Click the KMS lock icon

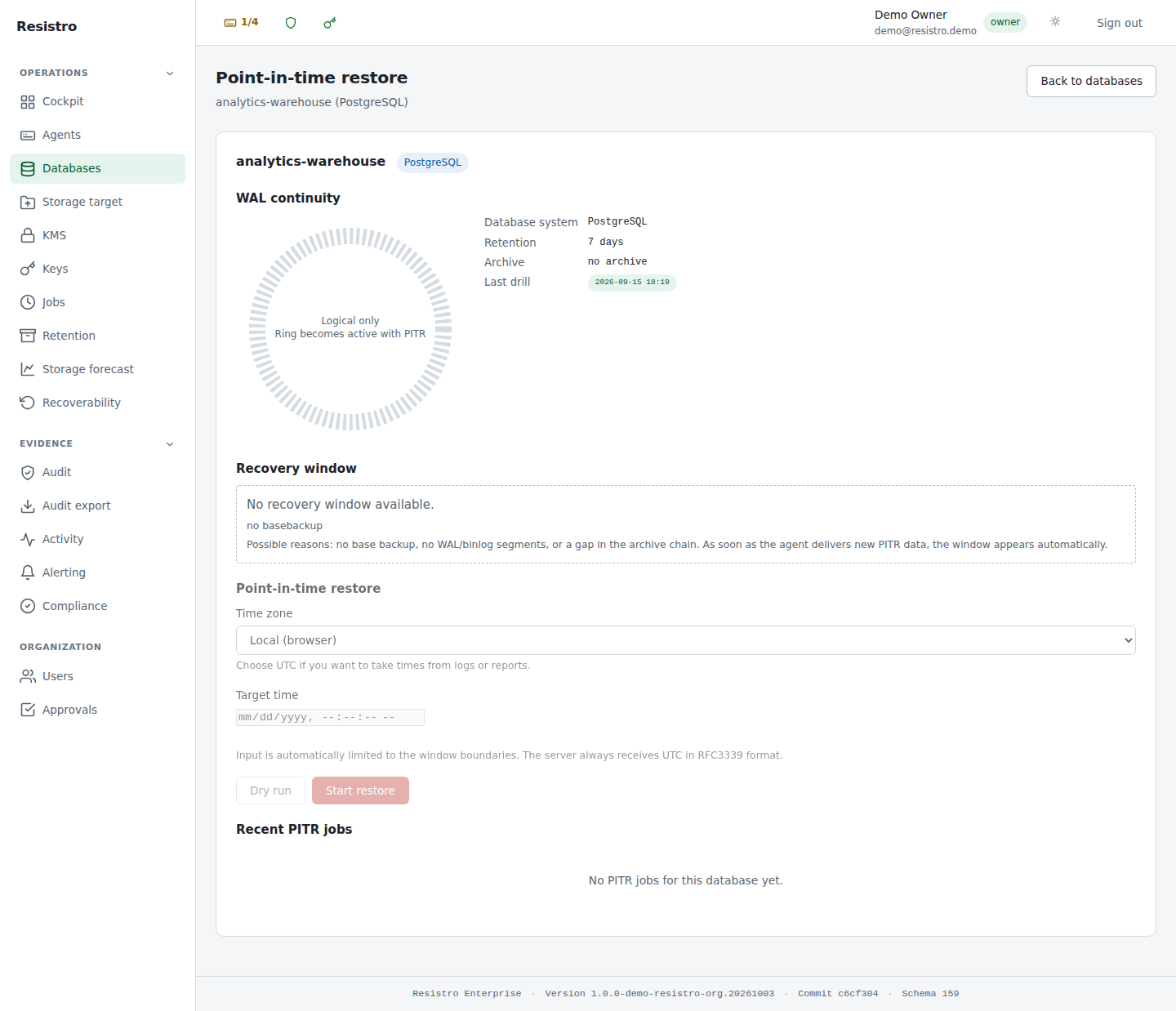click(x=28, y=236)
